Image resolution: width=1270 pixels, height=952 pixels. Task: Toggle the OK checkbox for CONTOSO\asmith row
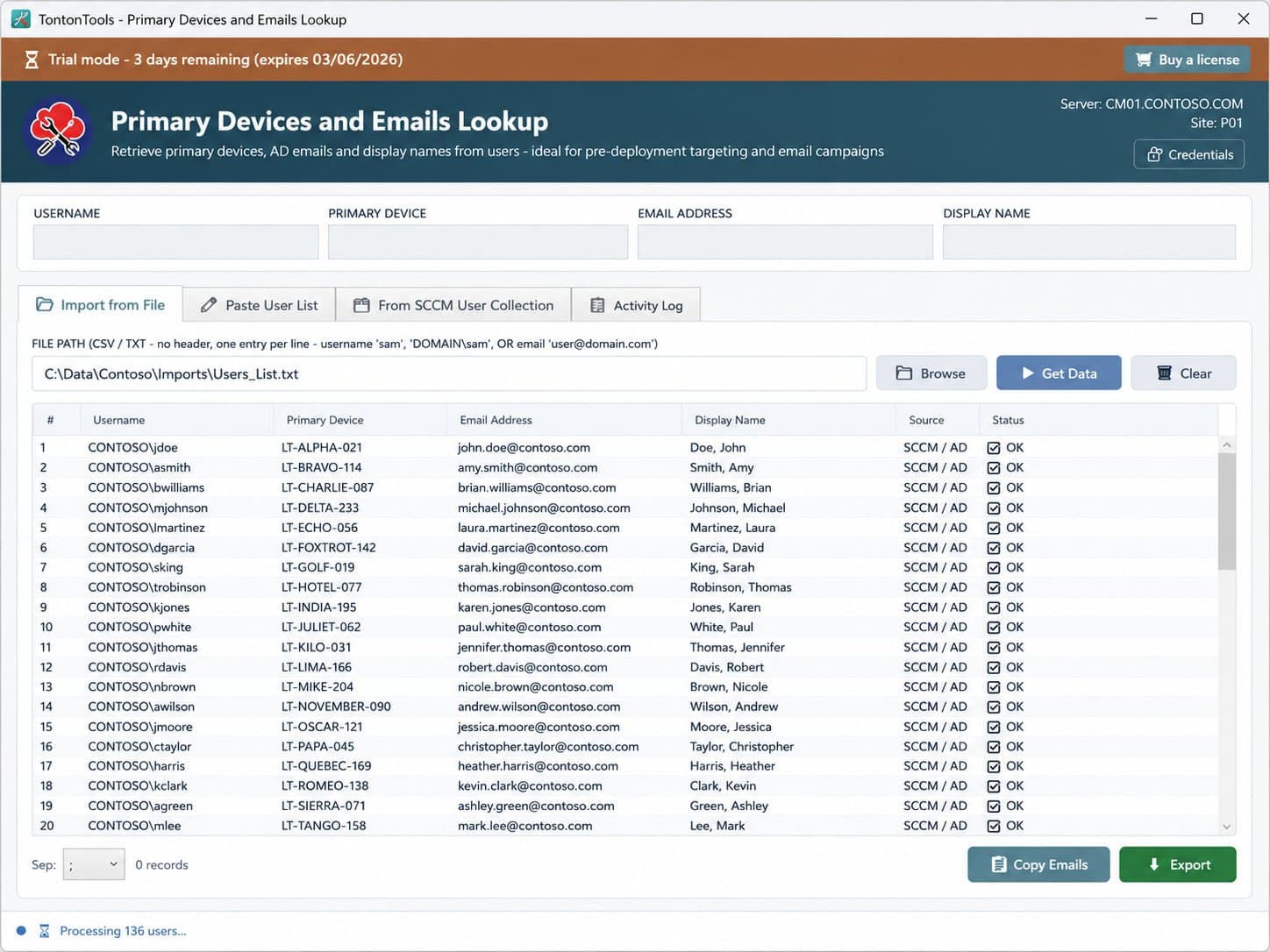994,468
